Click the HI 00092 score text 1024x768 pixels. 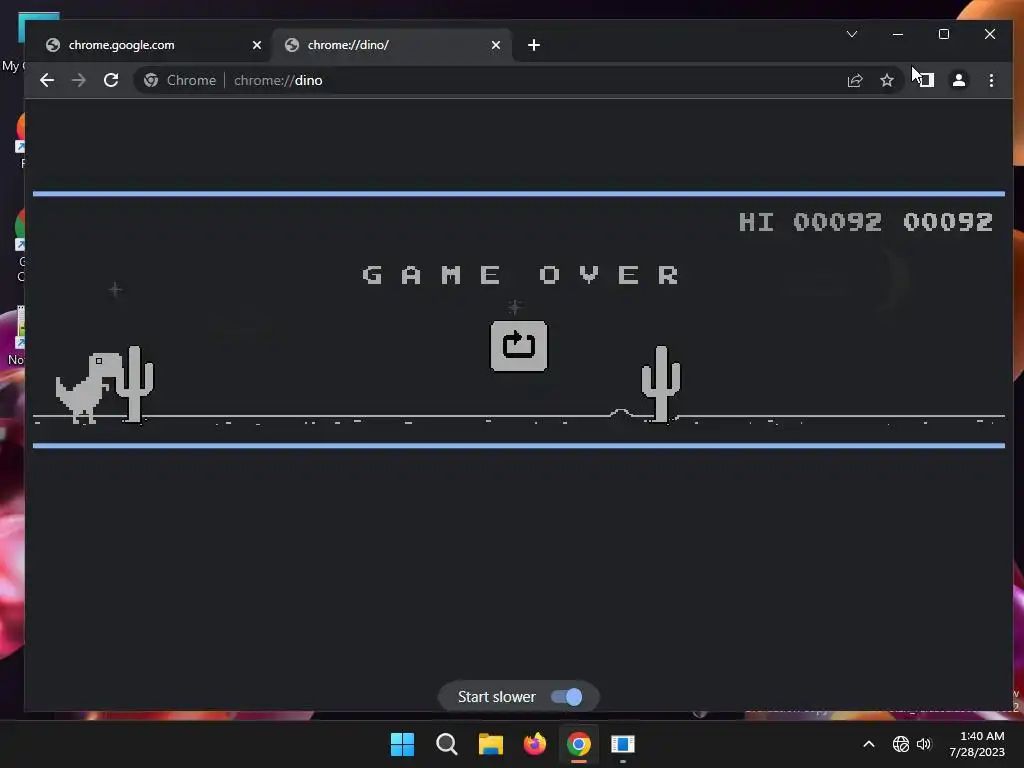(810, 222)
